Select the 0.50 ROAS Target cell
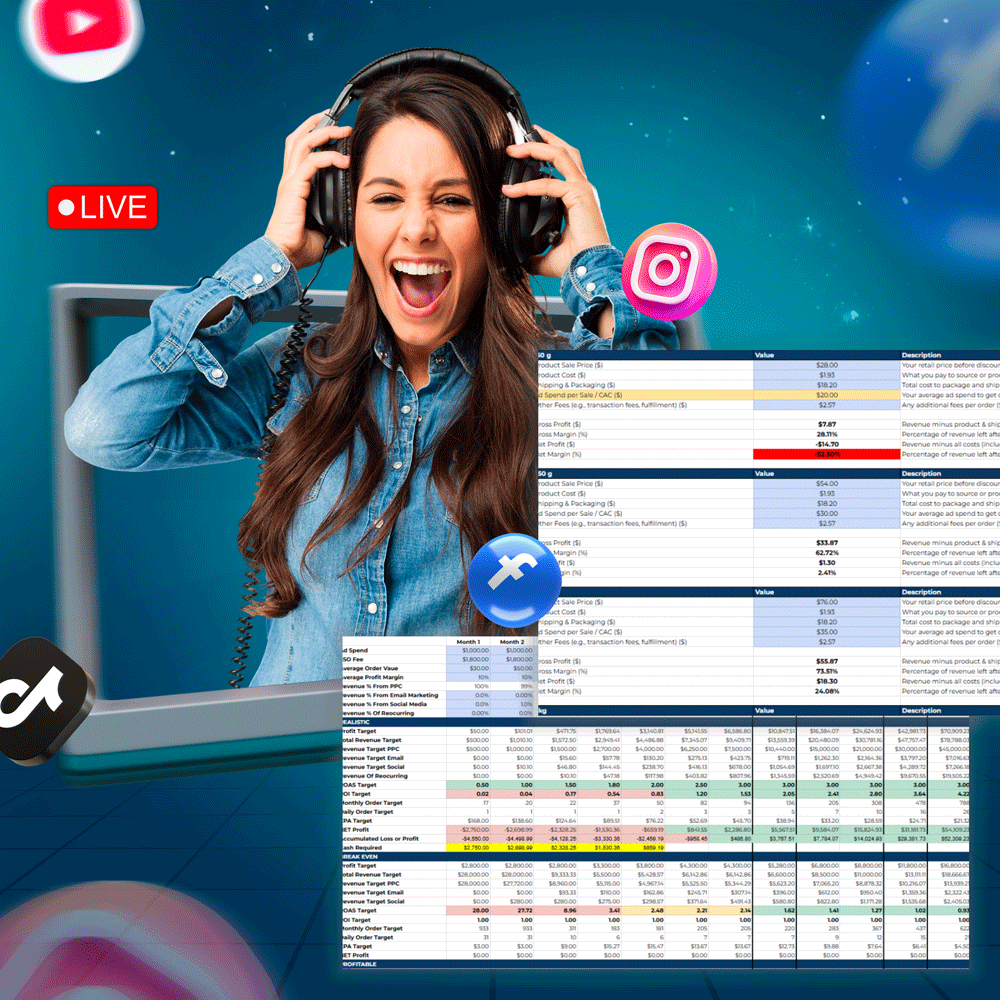Screen dimensions: 1000x1000 point(468,785)
